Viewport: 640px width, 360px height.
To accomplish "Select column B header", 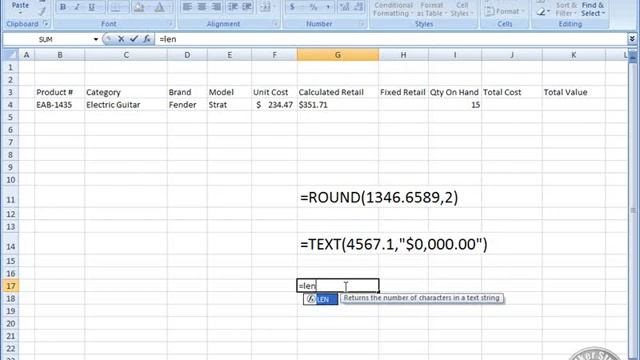I will (60, 55).
